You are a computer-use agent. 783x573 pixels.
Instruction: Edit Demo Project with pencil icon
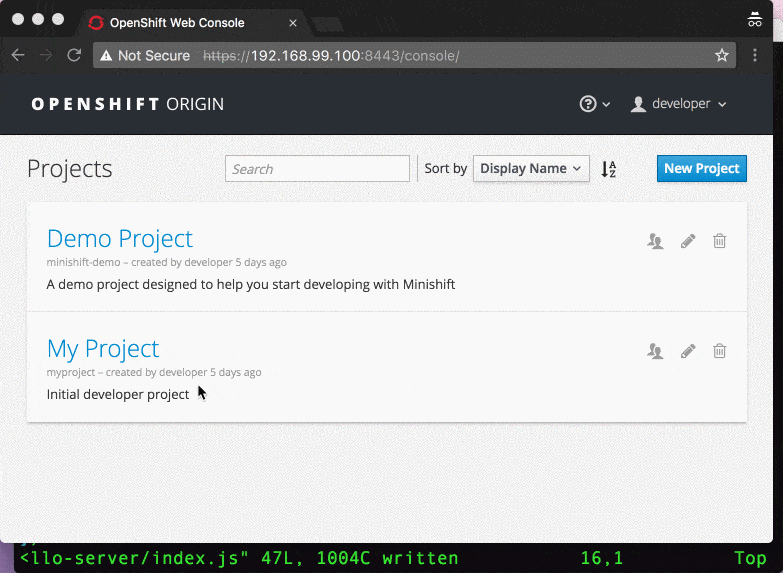coord(688,241)
